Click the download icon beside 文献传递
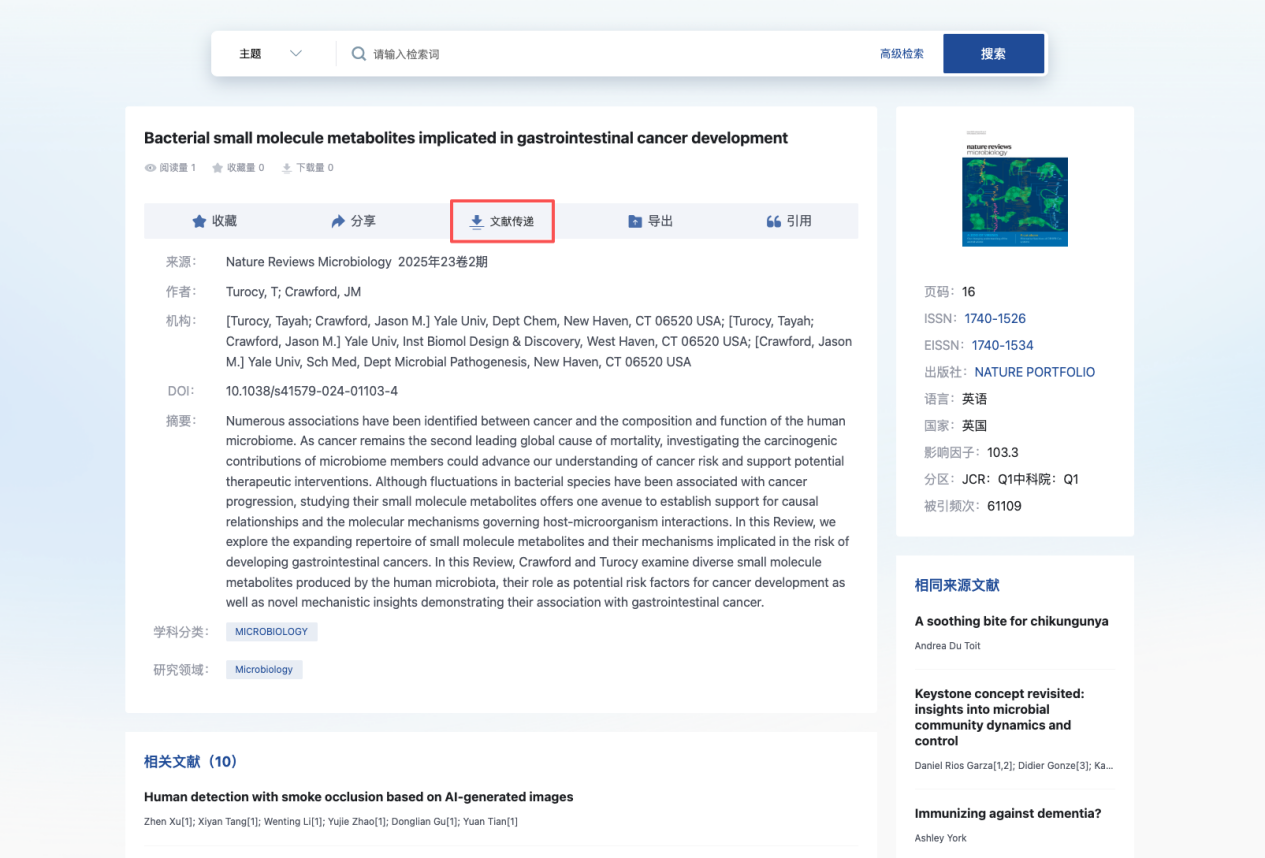The width and height of the screenshot is (1265, 858). (477, 221)
